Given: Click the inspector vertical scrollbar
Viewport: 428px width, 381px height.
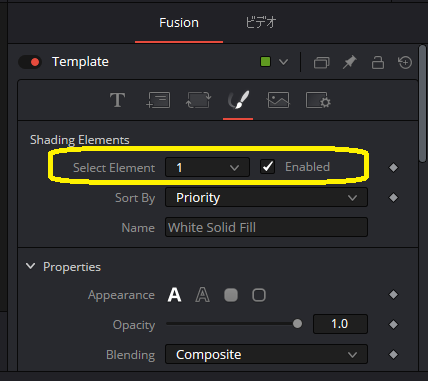Looking at the screenshot, I should (422, 104).
